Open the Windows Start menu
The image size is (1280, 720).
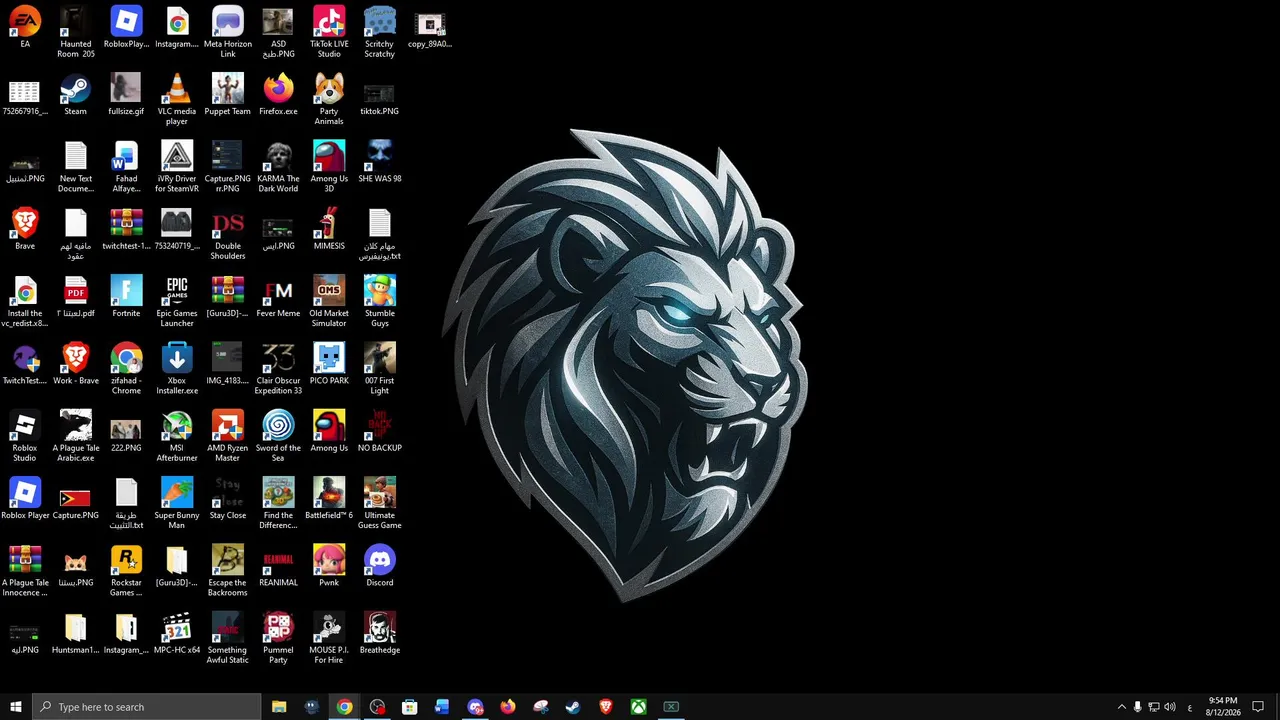click(x=16, y=707)
